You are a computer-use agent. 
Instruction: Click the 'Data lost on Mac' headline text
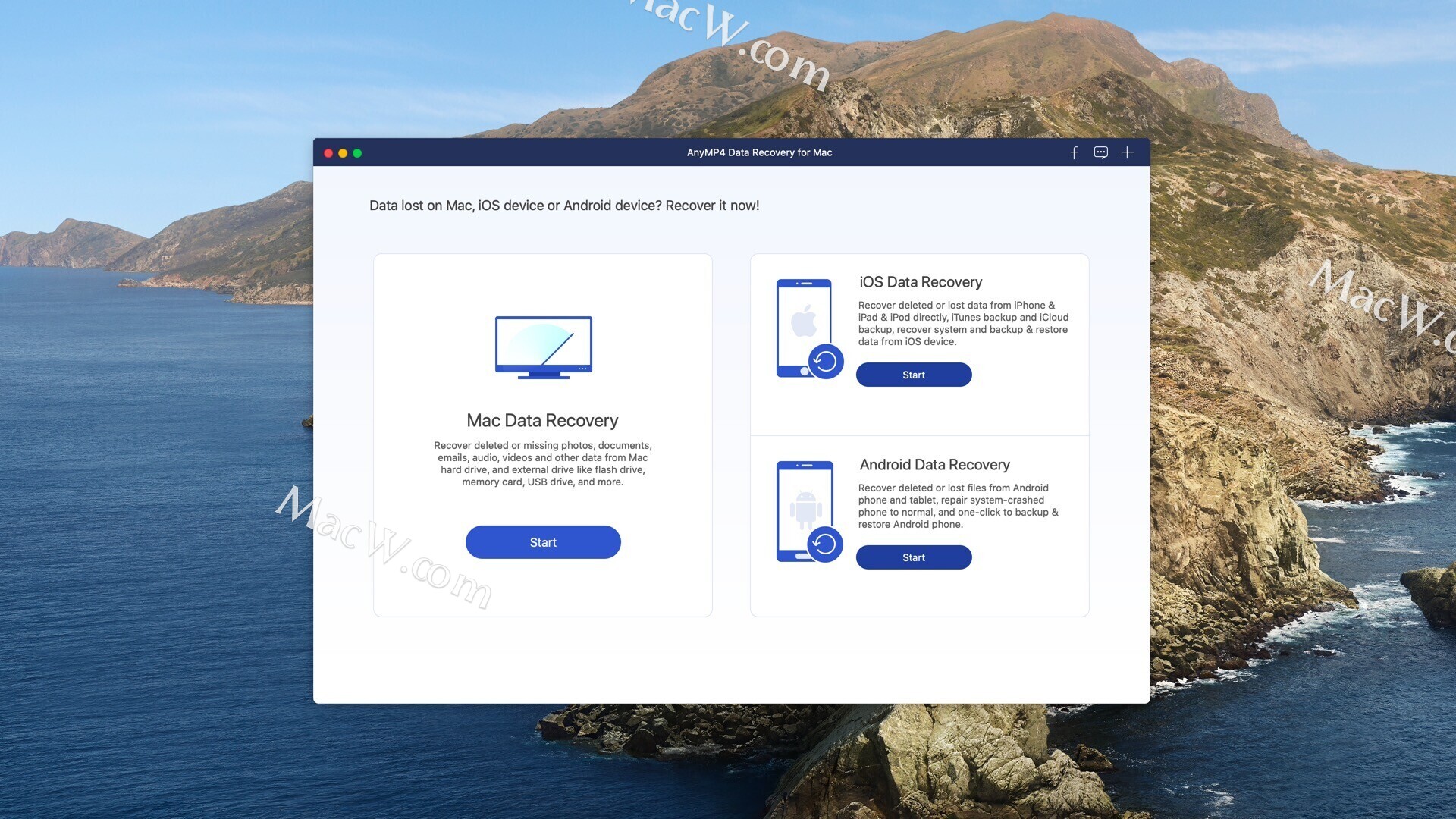[x=564, y=206]
